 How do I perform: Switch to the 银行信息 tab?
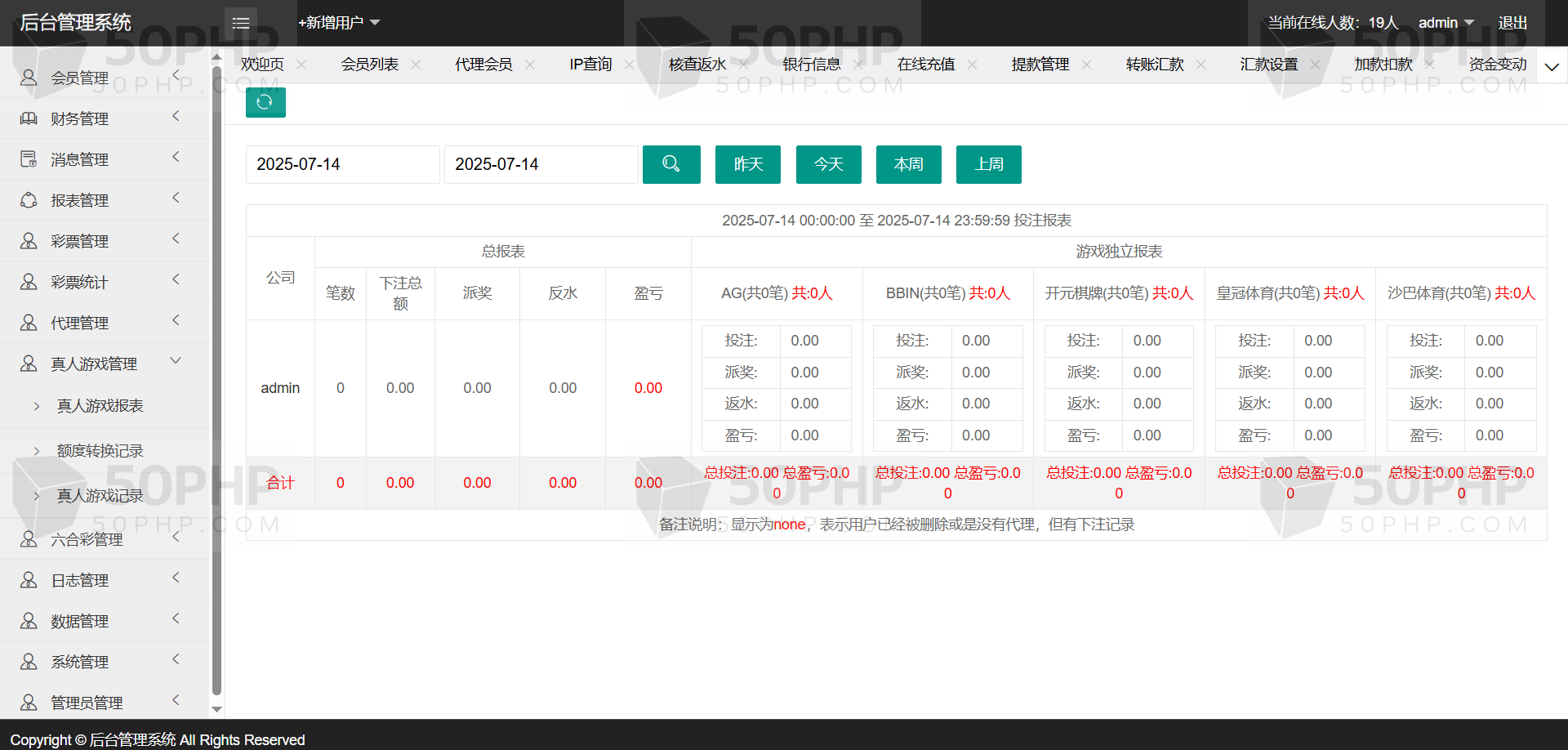(811, 65)
